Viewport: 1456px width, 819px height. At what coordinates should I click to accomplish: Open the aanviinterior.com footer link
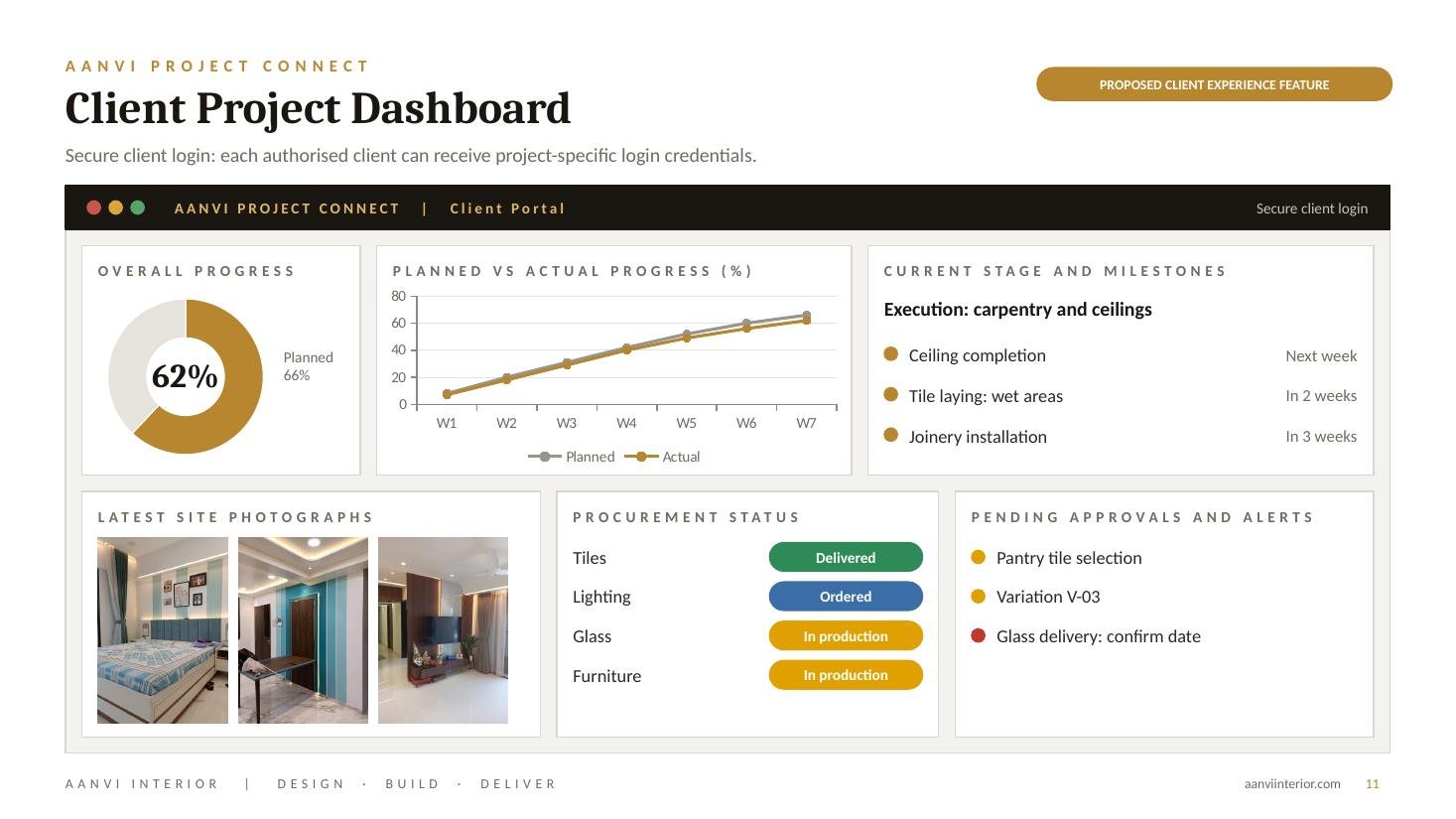point(1292,784)
